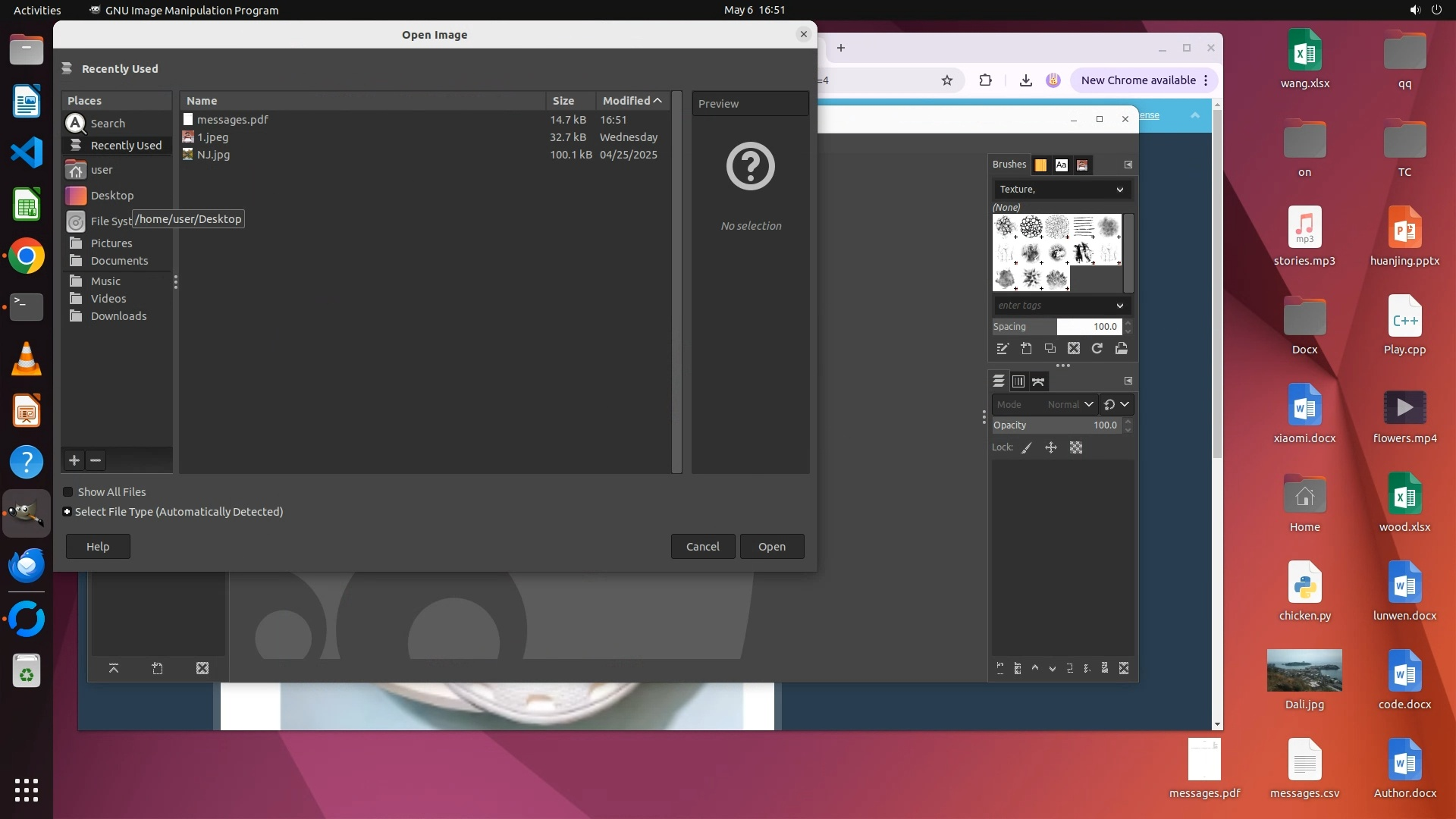Click the lock alpha channel icon
The width and height of the screenshot is (1456, 819).
[1076, 448]
